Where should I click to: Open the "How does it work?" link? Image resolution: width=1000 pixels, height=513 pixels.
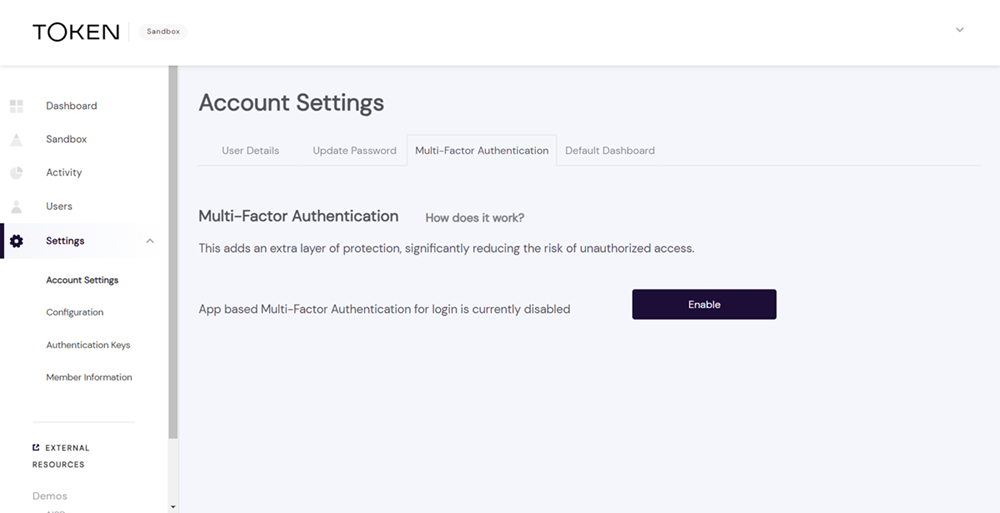[474, 218]
